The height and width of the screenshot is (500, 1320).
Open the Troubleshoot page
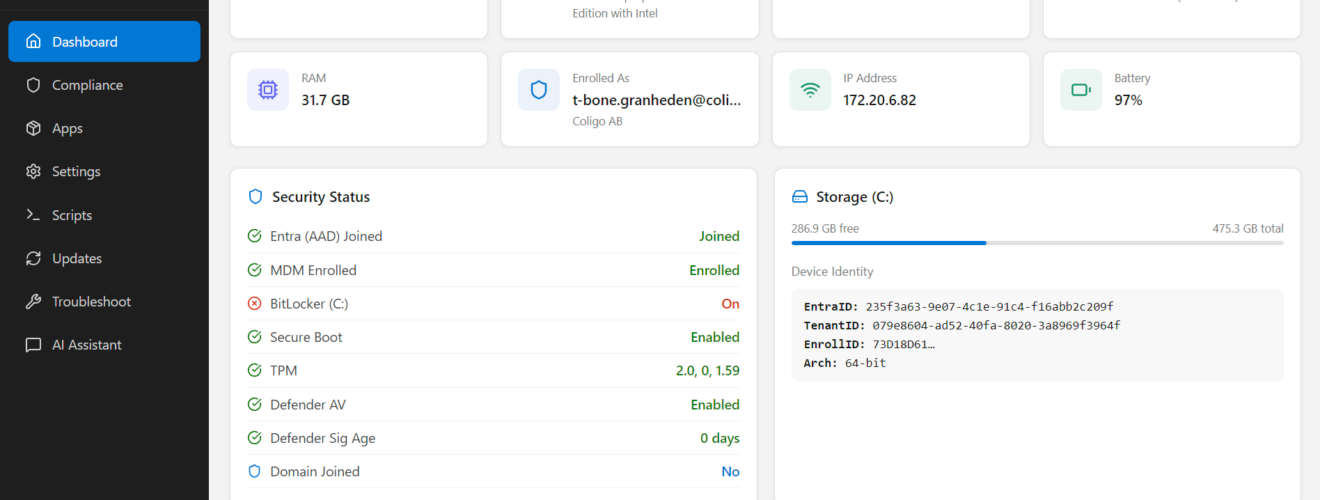[x=91, y=301]
